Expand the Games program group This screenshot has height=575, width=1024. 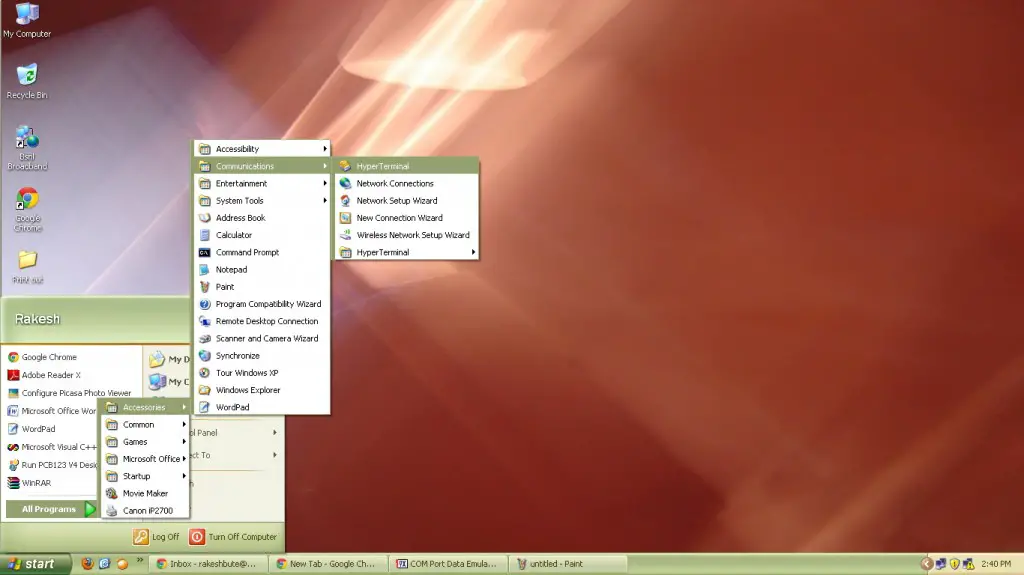point(146,442)
